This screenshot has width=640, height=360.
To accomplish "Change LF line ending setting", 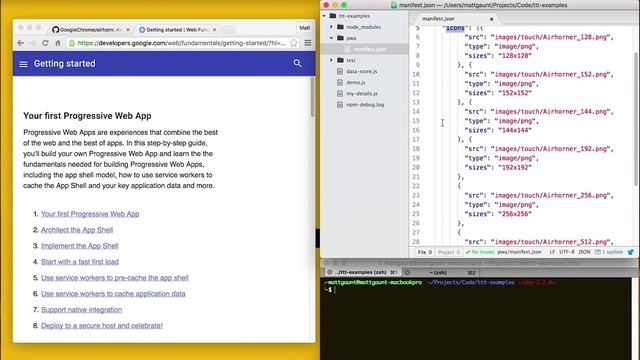I will (x=552, y=252).
